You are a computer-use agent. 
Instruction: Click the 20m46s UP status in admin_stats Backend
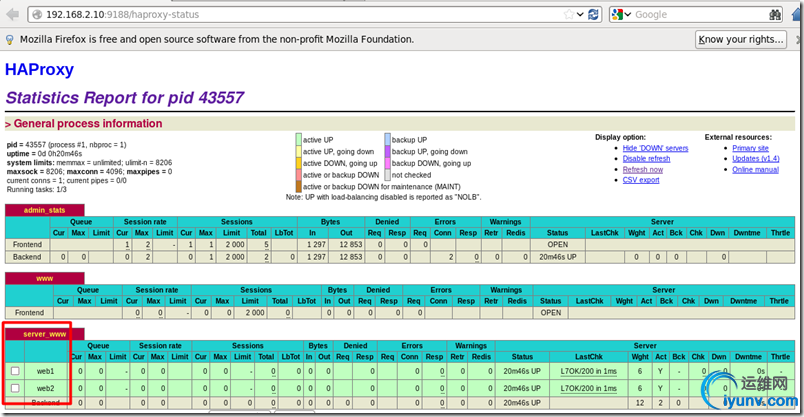tap(557, 256)
